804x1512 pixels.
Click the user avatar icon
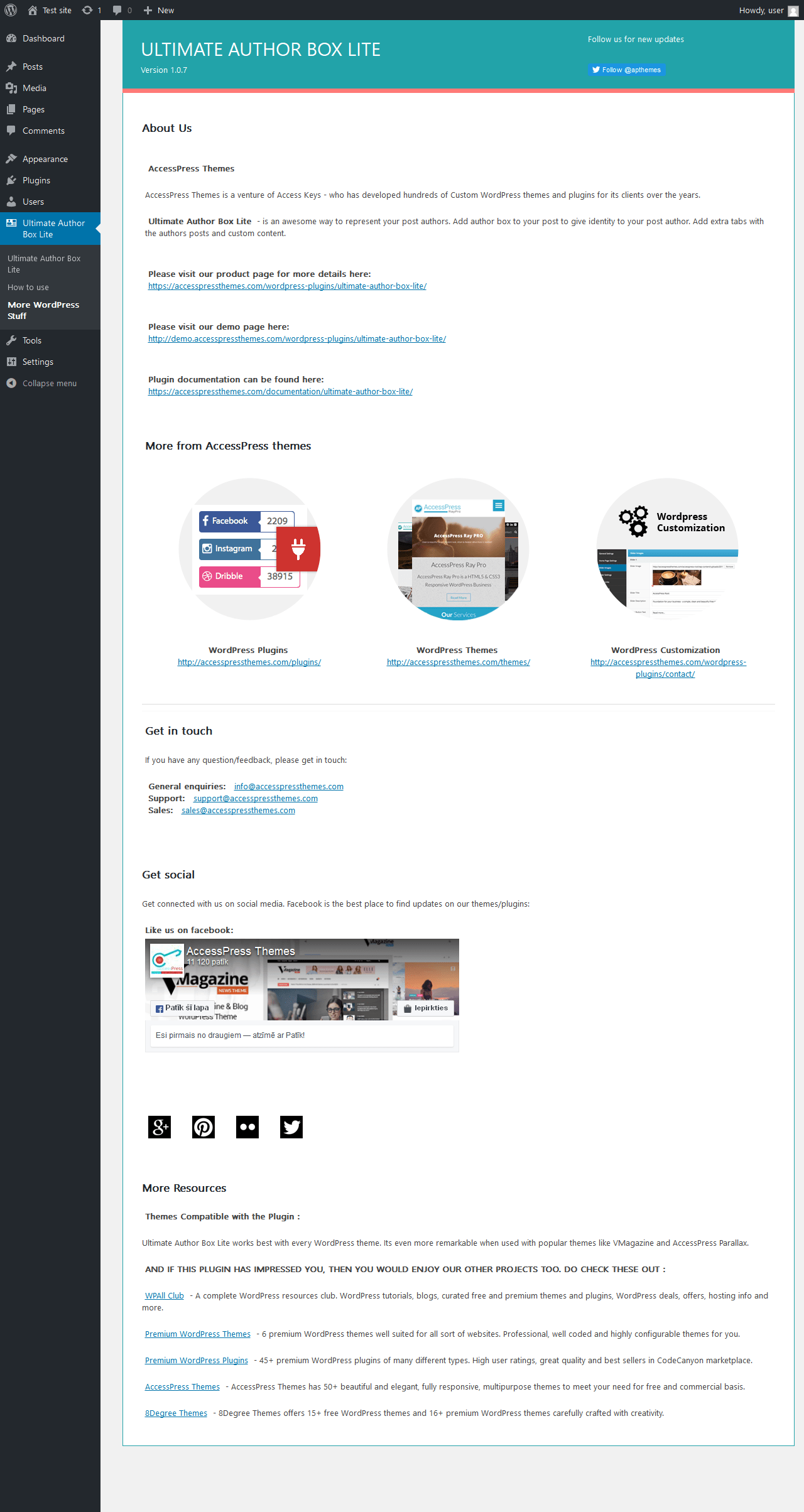(x=793, y=11)
